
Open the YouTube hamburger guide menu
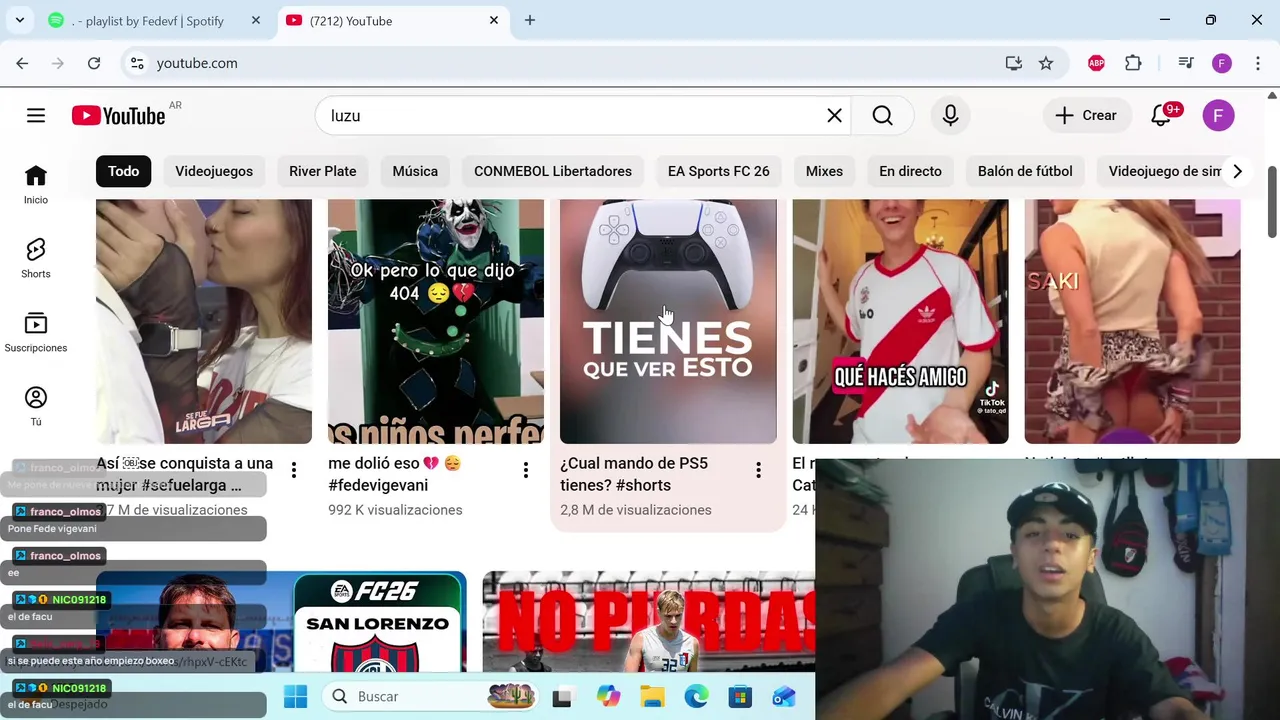[x=36, y=115]
